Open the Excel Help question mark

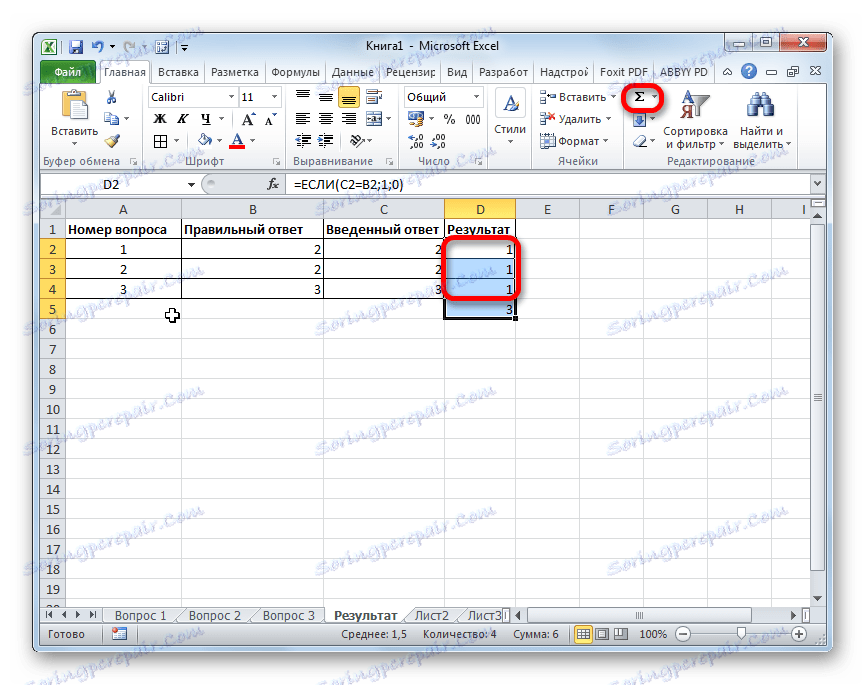pos(748,71)
